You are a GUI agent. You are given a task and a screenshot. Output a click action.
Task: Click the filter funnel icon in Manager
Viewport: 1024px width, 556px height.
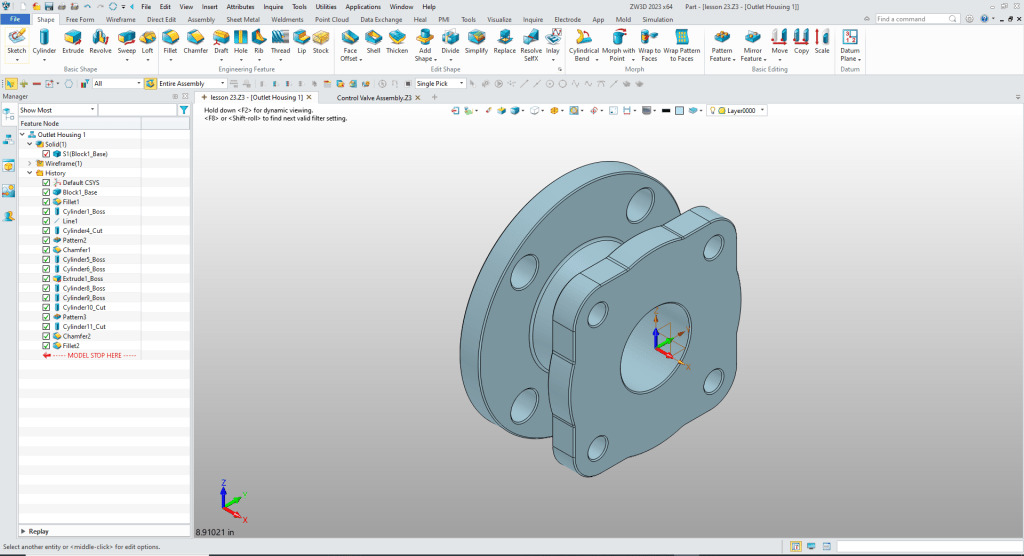(x=183, y=110)
